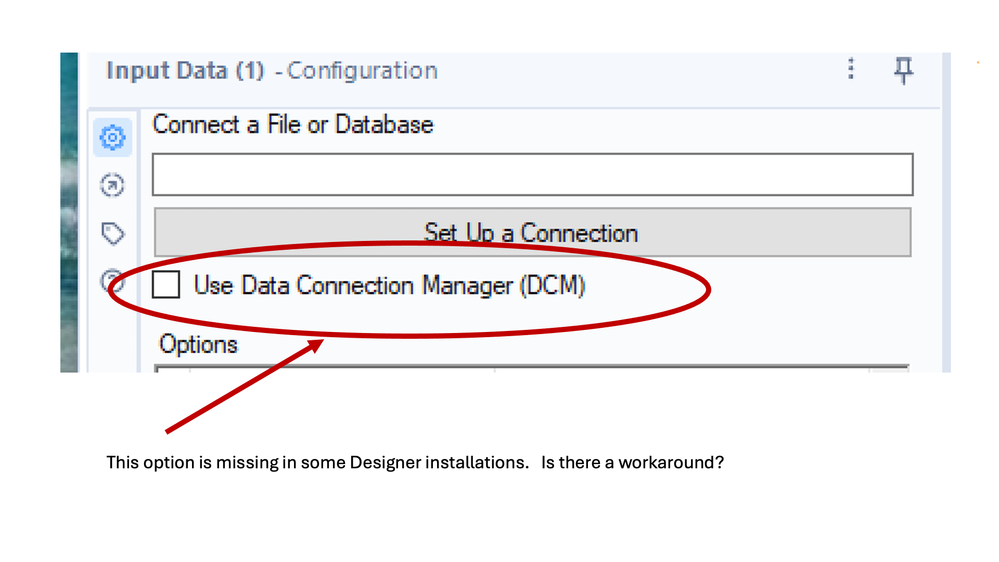The image size is (999, 562).
Task: Open the Configuration gear tab
Action: pos(113,137)
